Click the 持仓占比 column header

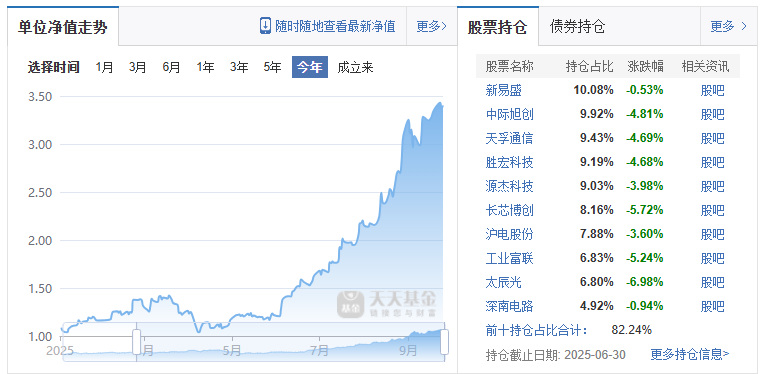[589, 66]
